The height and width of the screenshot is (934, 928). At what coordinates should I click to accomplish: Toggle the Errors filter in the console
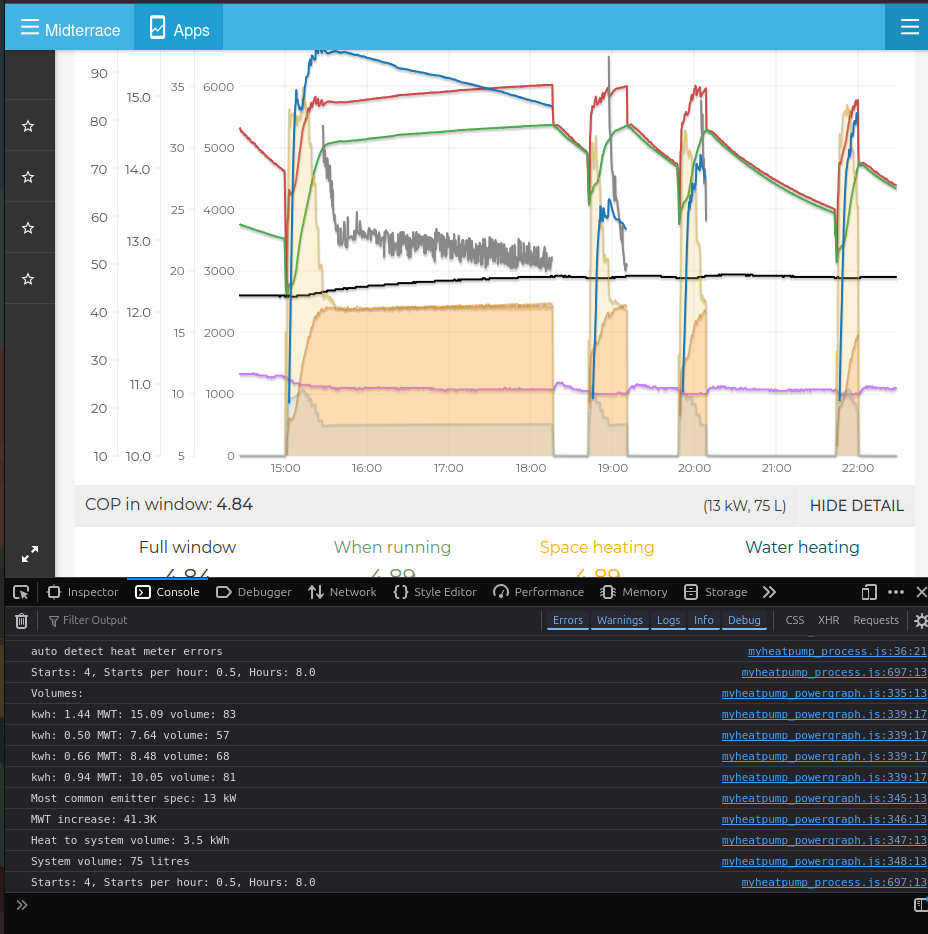[x=567, y=620]
